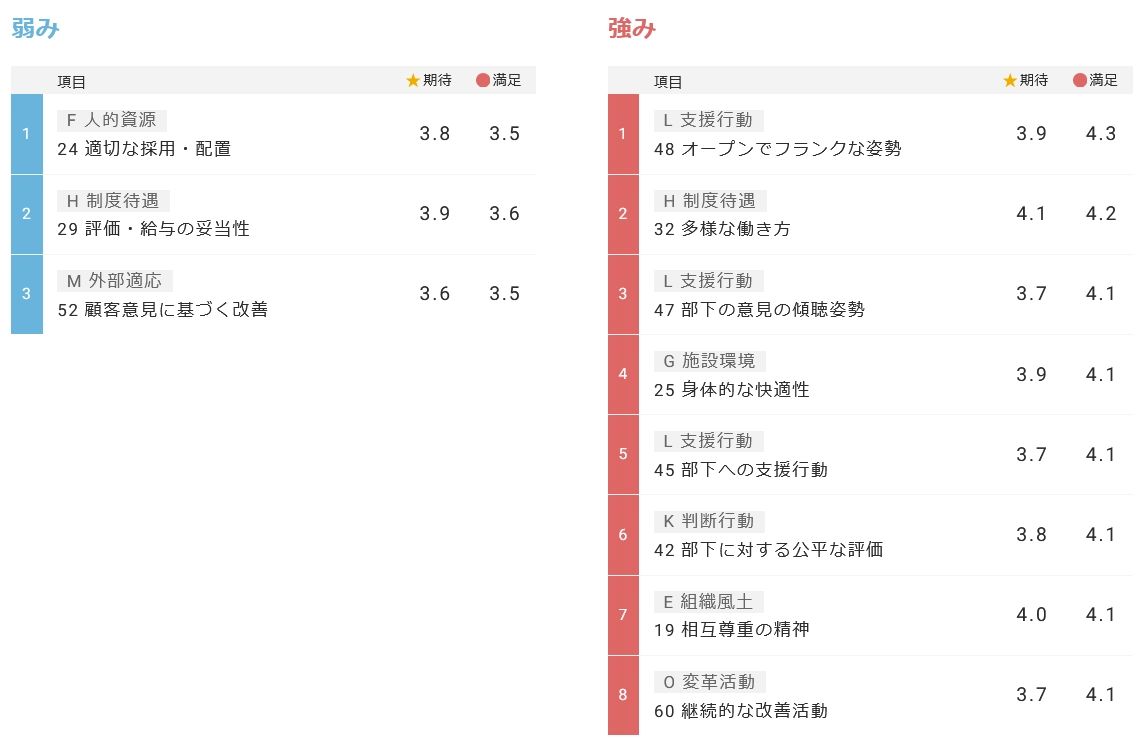Open the 24 適切な採用・配置 item
1138x743 pixels.
tap(144, 149)
